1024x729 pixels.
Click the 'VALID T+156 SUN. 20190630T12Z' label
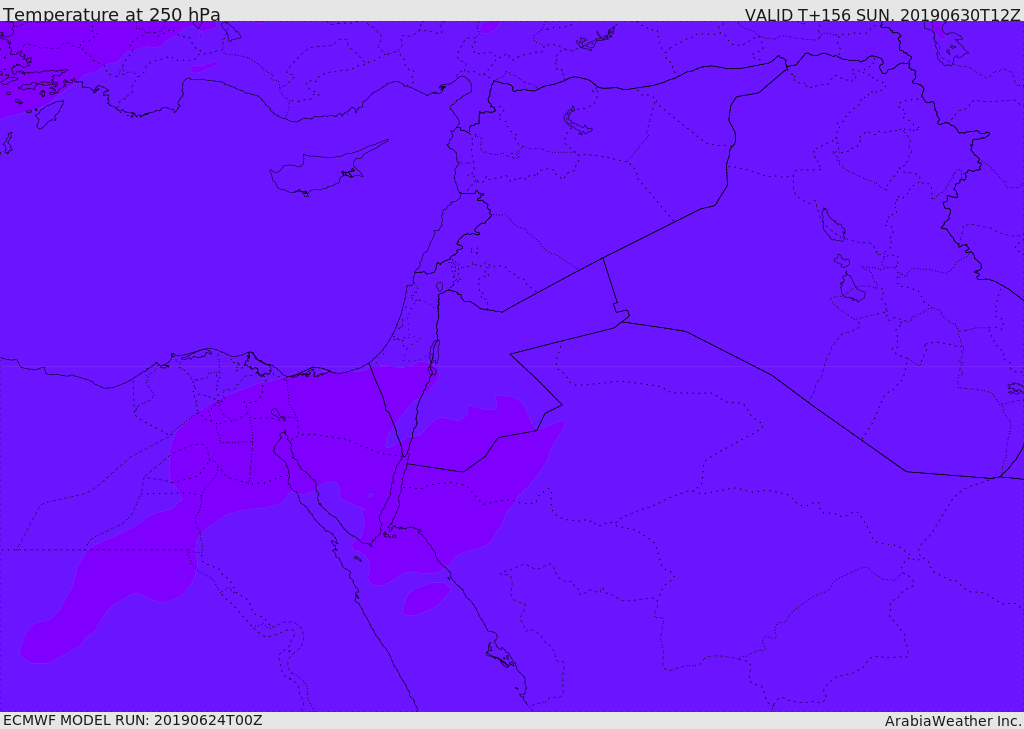coord(882,15)
